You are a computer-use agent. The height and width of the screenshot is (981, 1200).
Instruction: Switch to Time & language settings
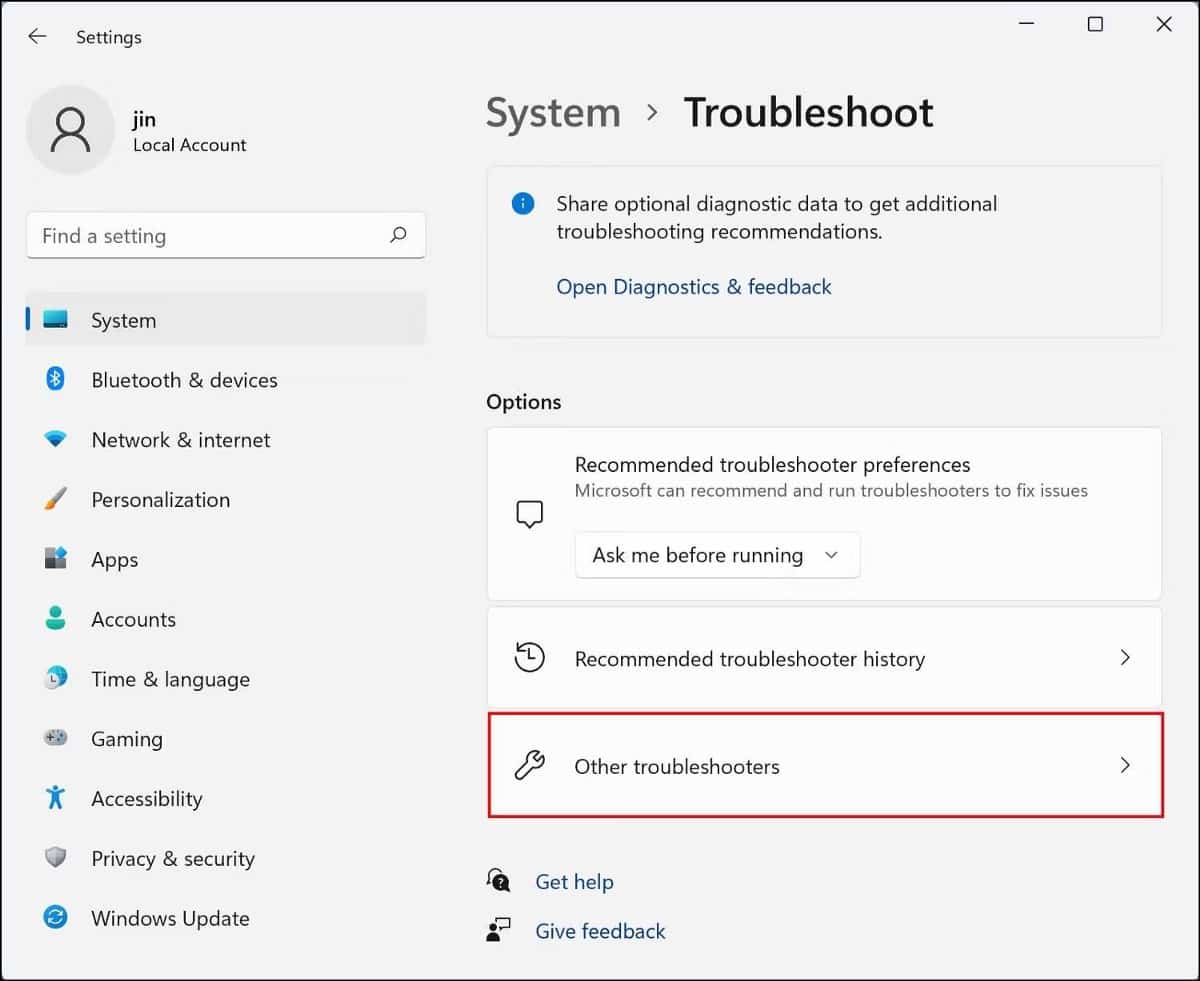point(54,679)
